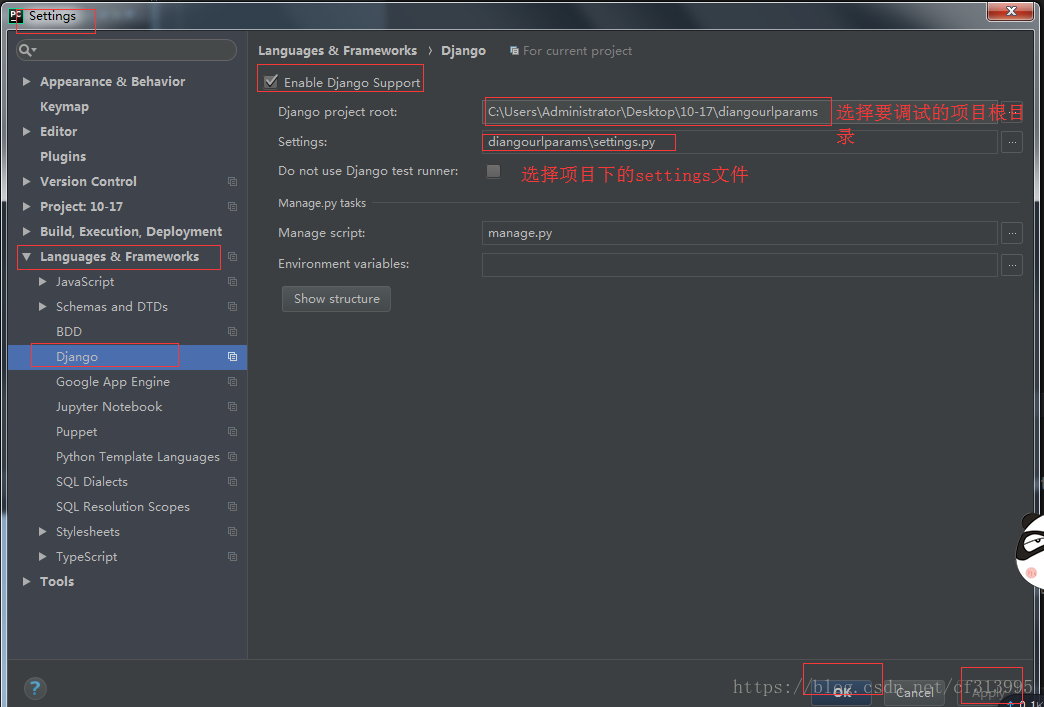This screenshot has width=1044, height=707.
Task: Click the help question mark icon
Action: point(35,688)
